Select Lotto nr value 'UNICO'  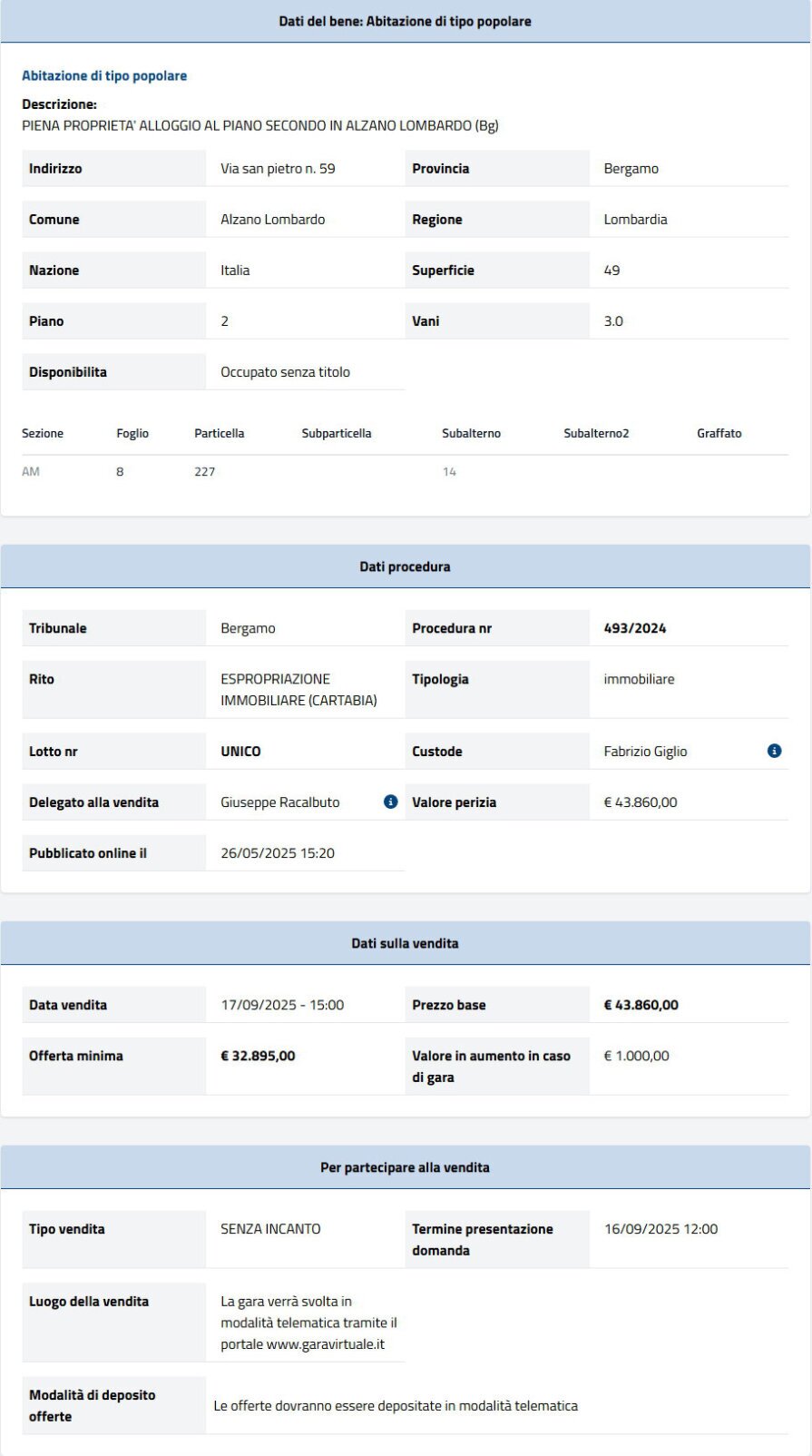(x=240, y=752)
